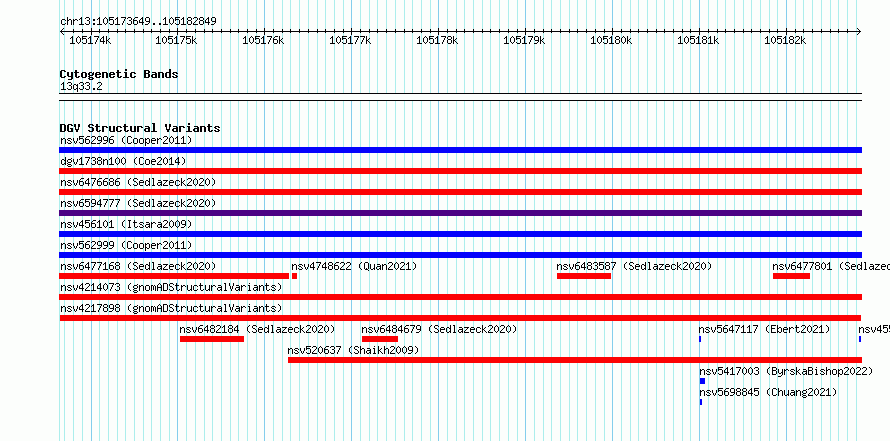Image resolution: width=890 pixels, height=441 pixels.
Task: Click the 105176k ruler label
Action: (x=263, y=40)
